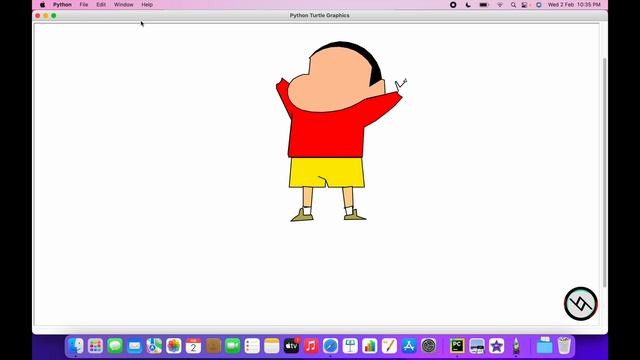640x360 pixels.
Task: Launch FaceTime from the dock
Action: (x=233, y=346)
